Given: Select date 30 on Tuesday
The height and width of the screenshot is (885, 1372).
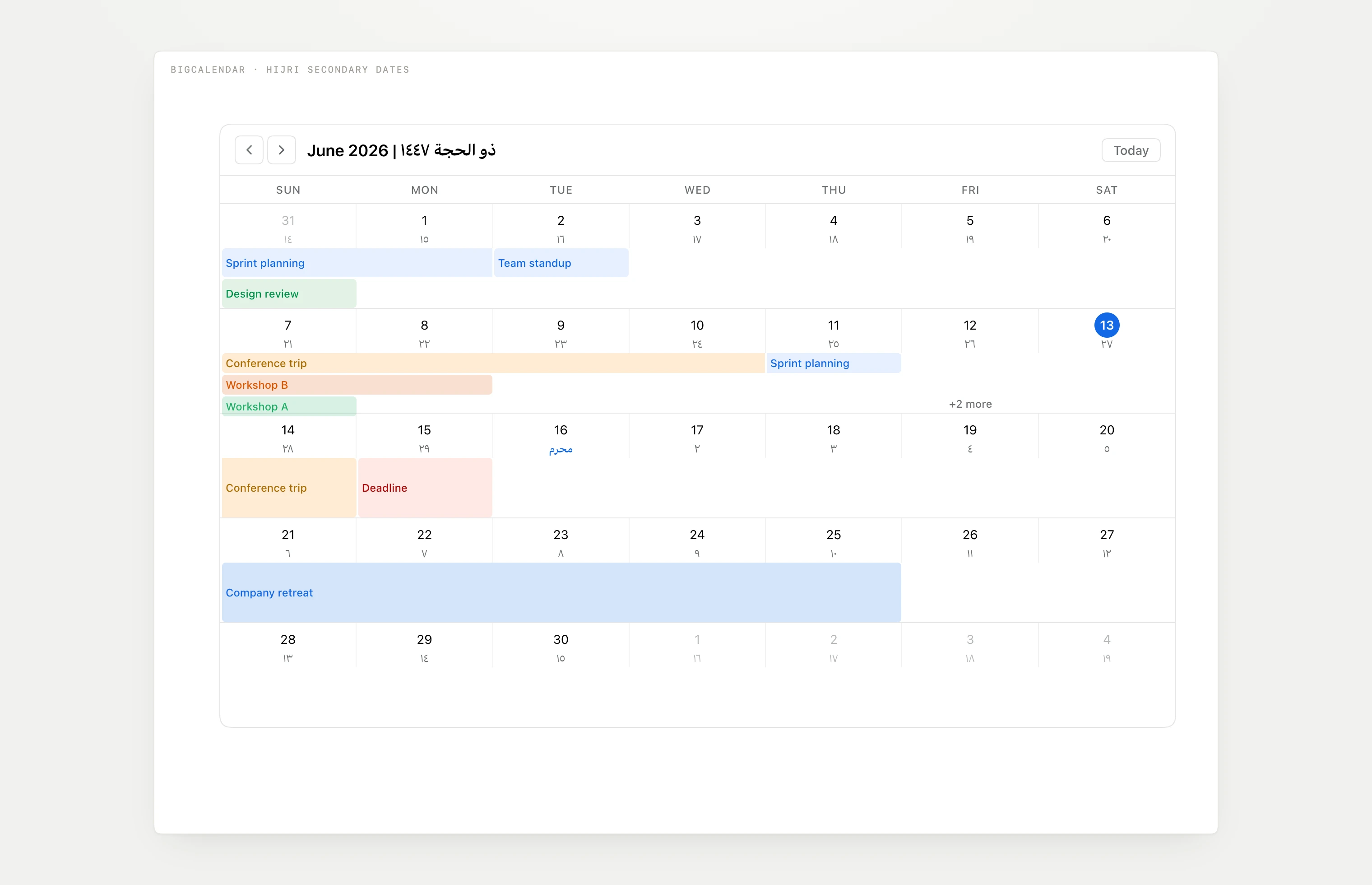Looking at the screenshot, I should [561, 640].
